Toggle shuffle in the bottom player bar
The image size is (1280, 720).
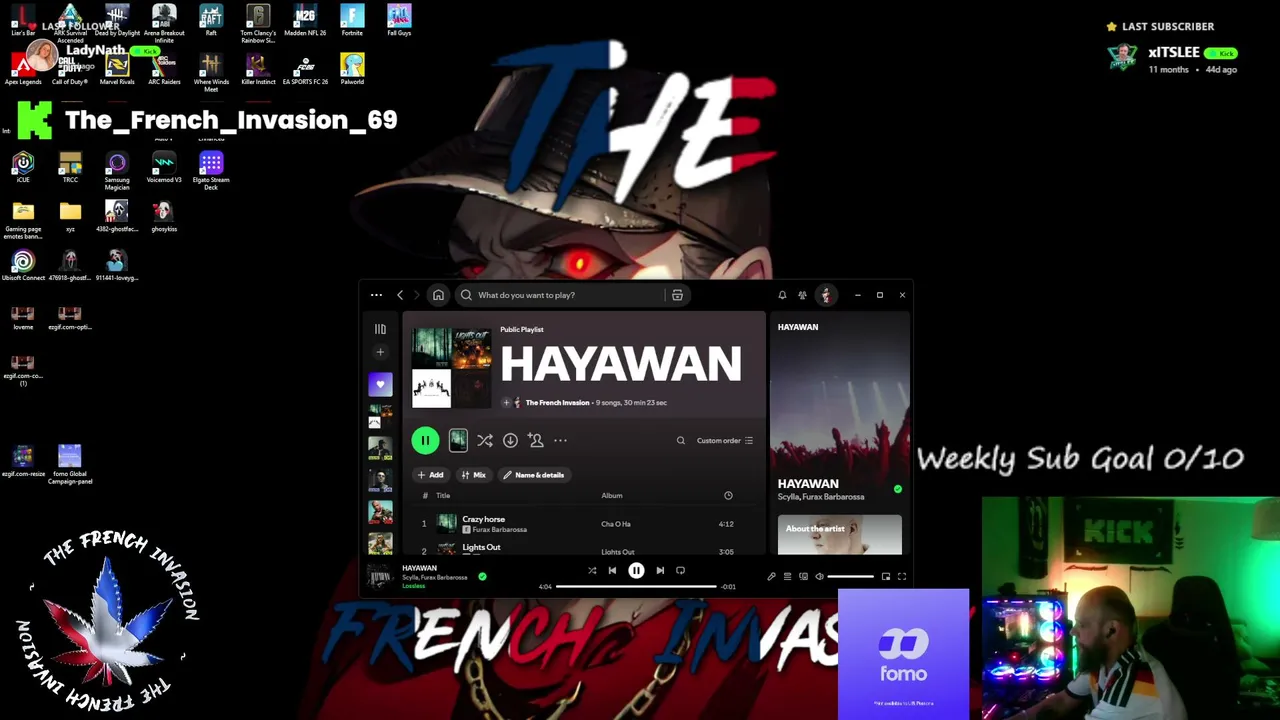coord(592,570)
